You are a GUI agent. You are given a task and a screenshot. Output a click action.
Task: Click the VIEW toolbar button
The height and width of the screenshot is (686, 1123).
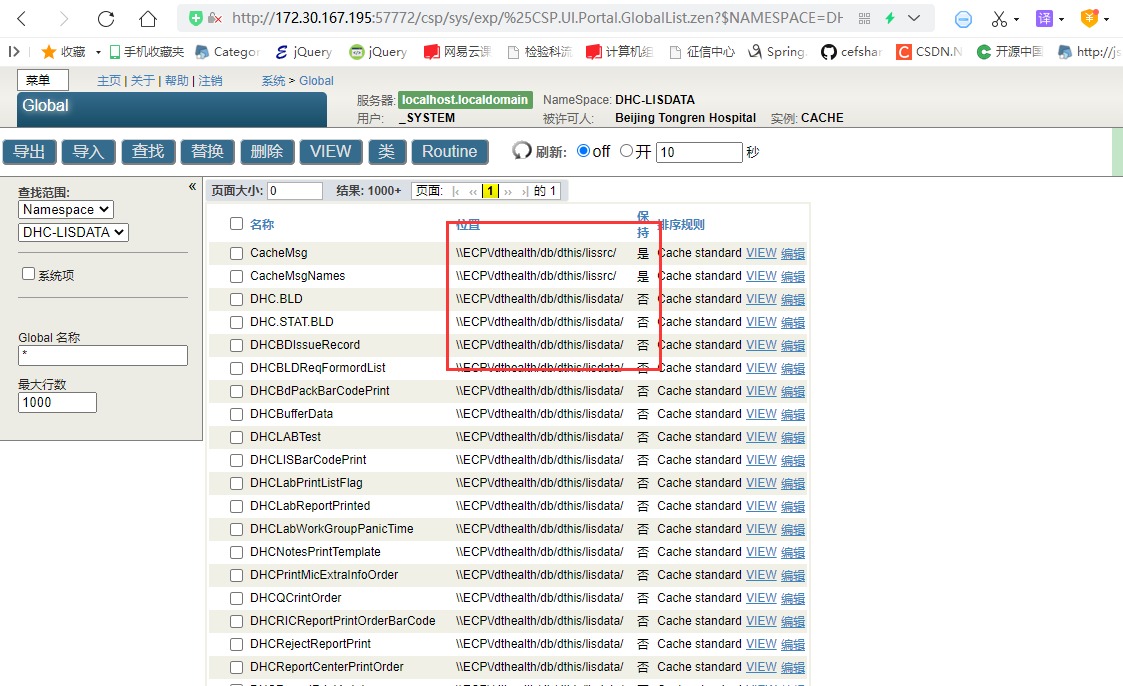331,152
